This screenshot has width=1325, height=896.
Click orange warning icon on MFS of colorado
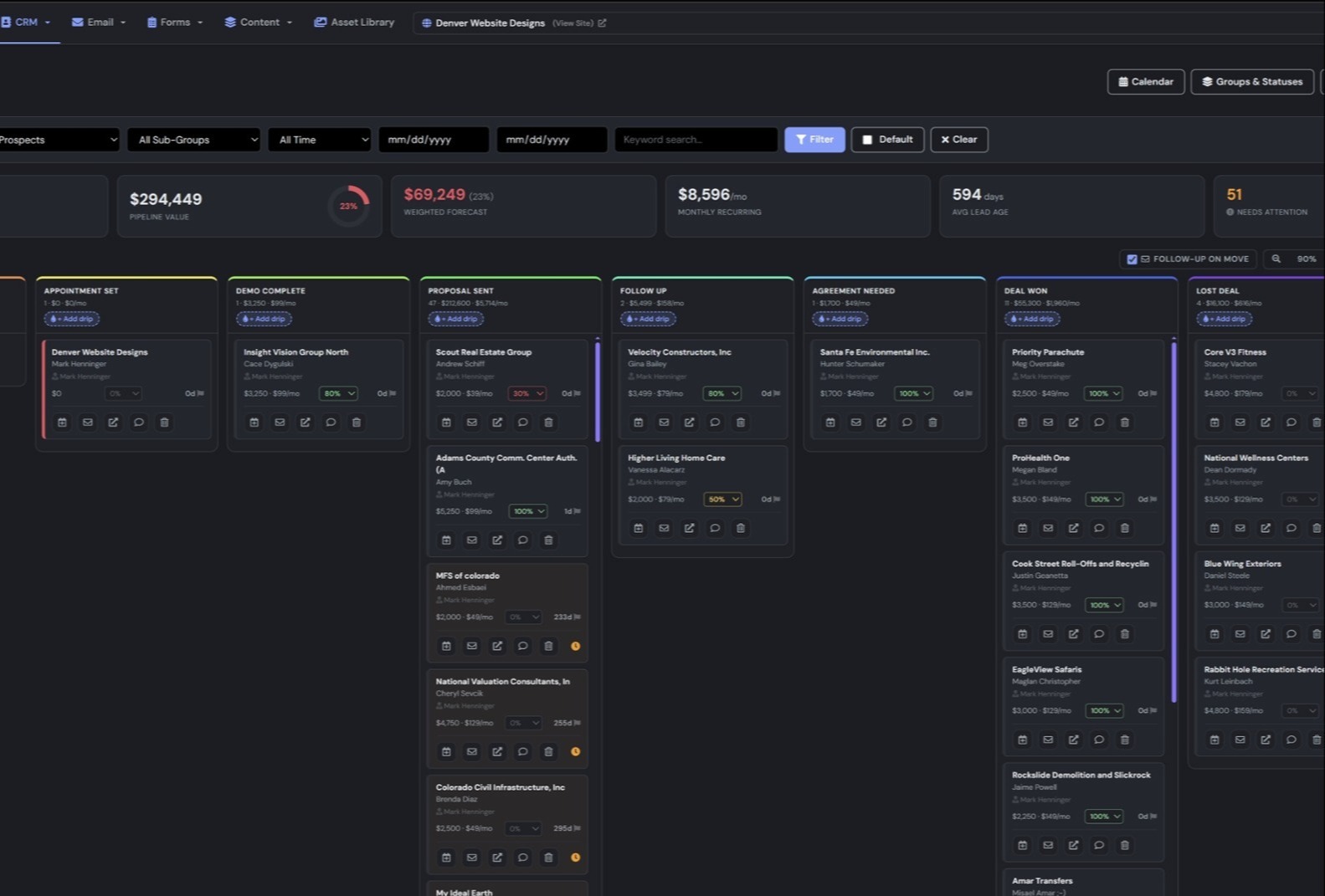click(x=576, y=646)
